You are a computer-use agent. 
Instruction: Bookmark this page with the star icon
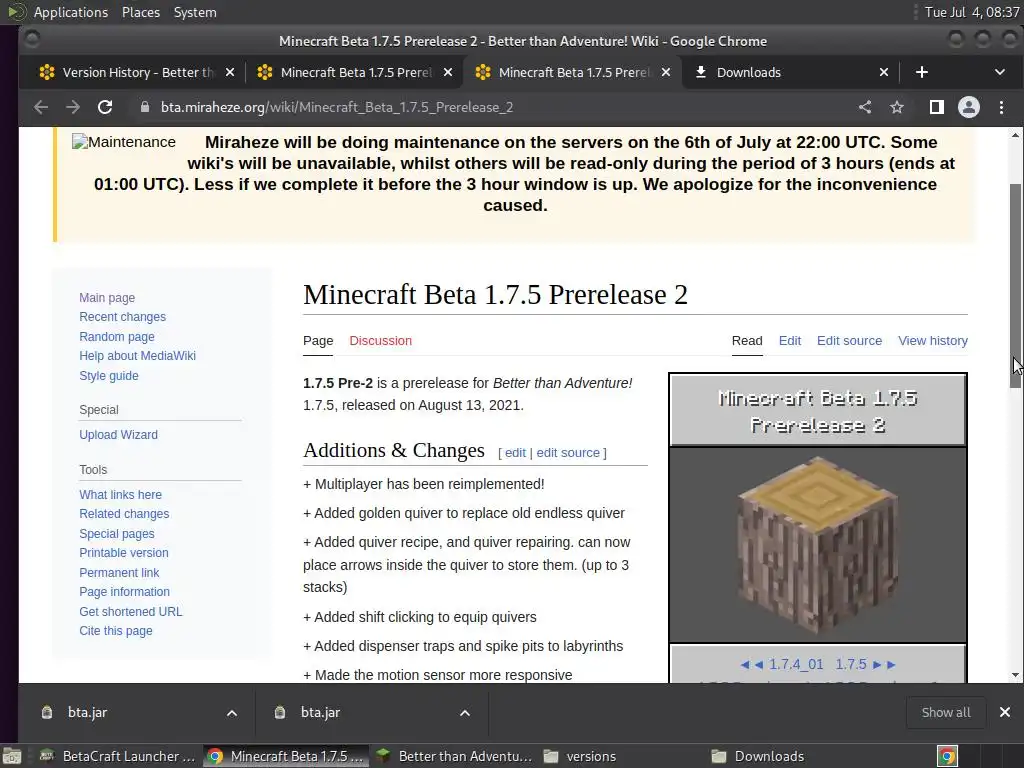897,107
